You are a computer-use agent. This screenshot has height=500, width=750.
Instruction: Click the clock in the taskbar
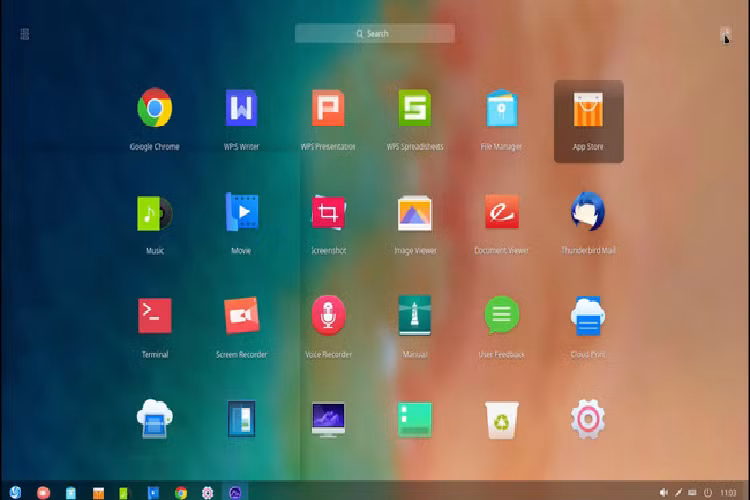[728, 492]
